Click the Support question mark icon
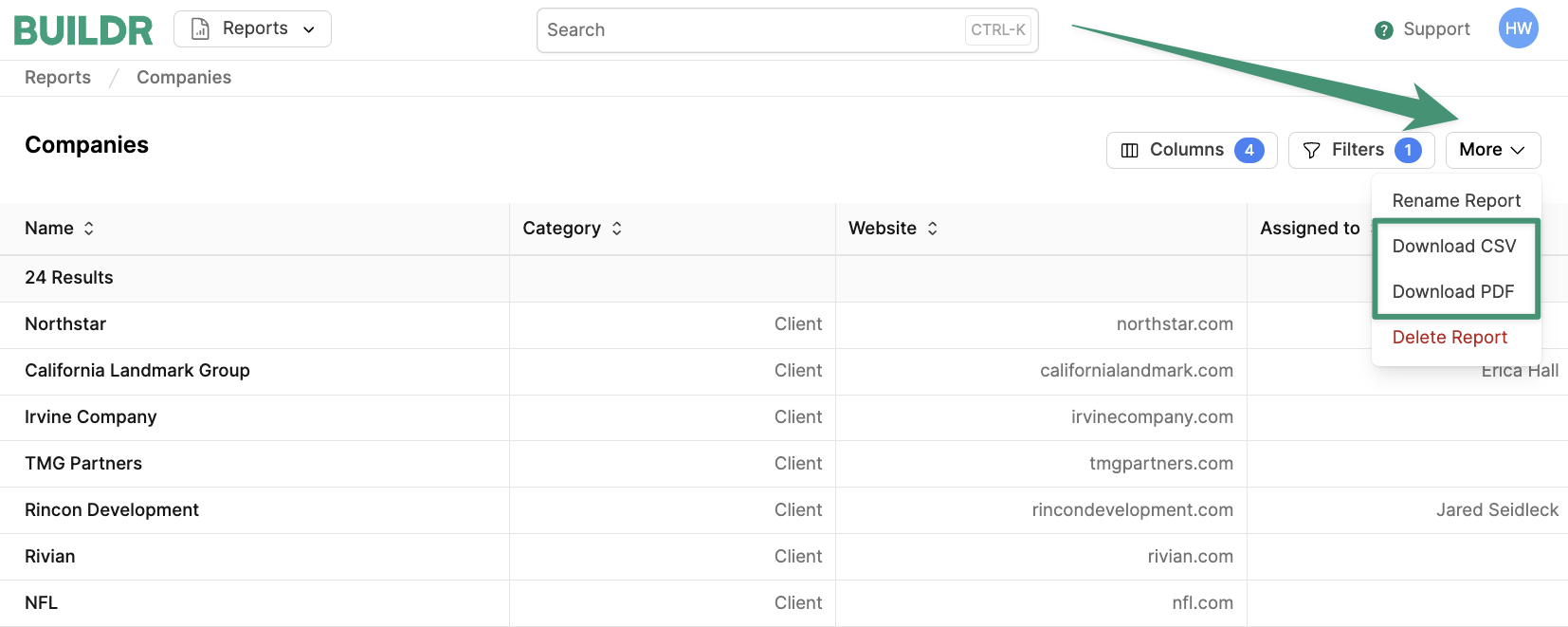1568x627 pixels. pyautogui.click(x=1384, y=30)
